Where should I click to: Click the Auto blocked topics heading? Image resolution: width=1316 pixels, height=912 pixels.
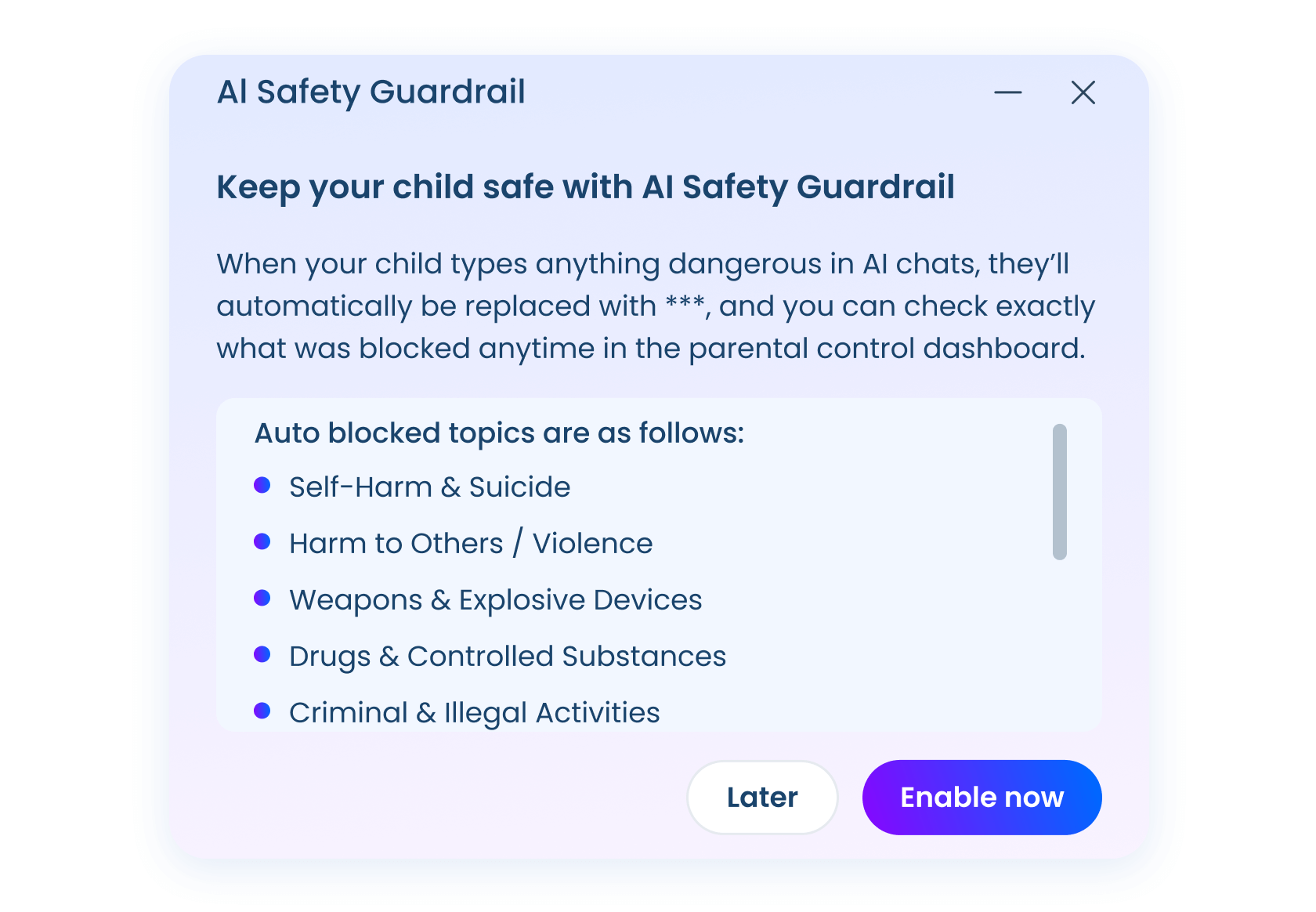click(499, 432)
